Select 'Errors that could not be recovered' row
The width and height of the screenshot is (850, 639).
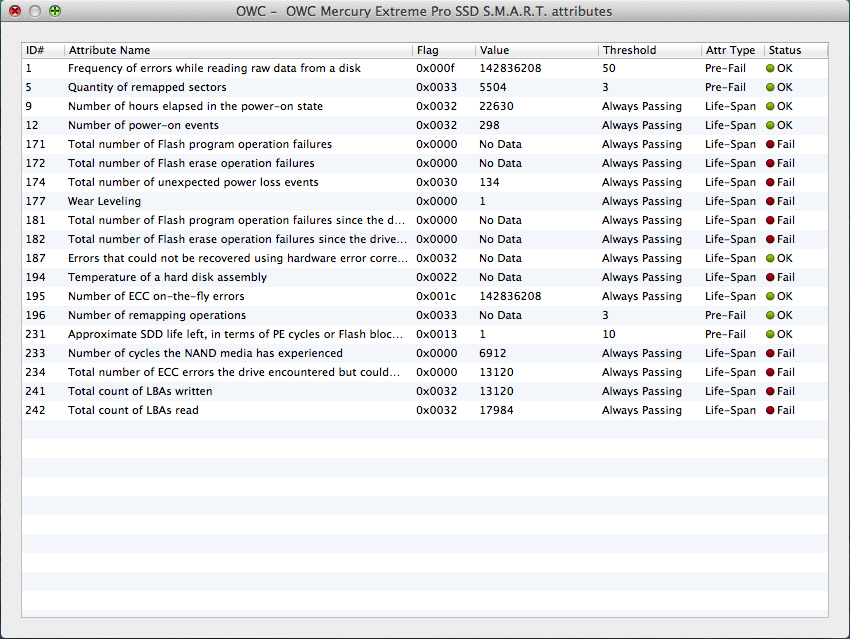[x=425, y=258]
